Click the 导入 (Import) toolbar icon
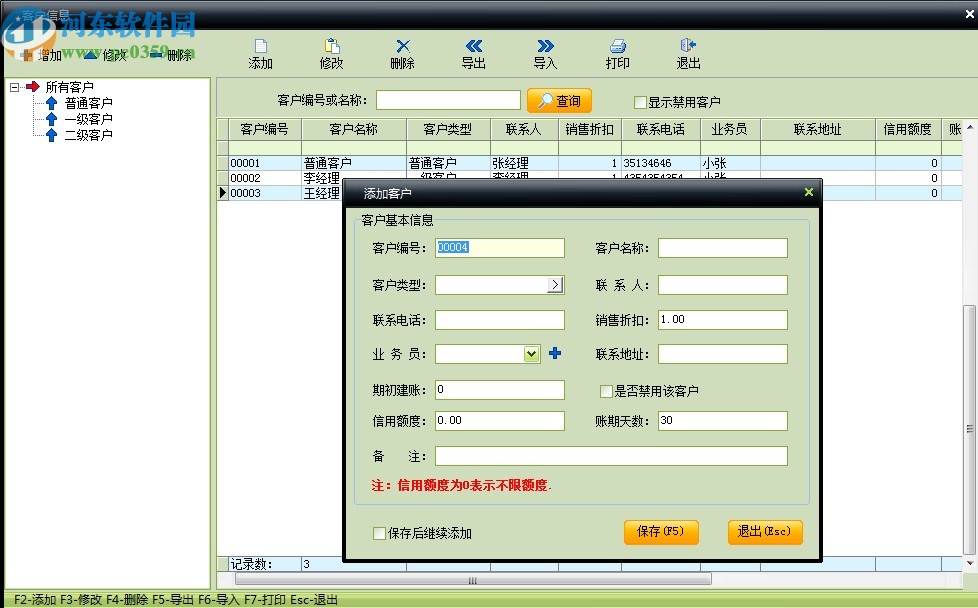The width and height of the screenshot is (978, 608). [544, 53]
